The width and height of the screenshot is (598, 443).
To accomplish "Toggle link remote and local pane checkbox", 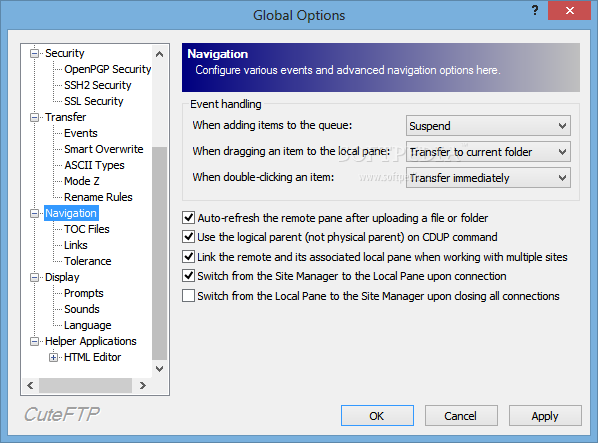I will tap(188, 257).
